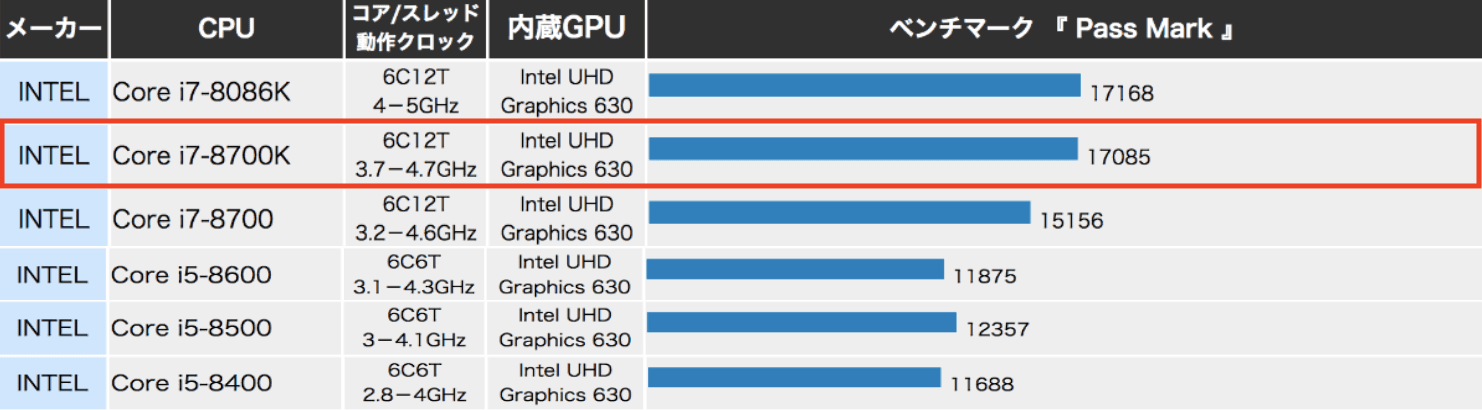
Task: Click the Core i5-8500 benchmark bar
Action: 802,322
